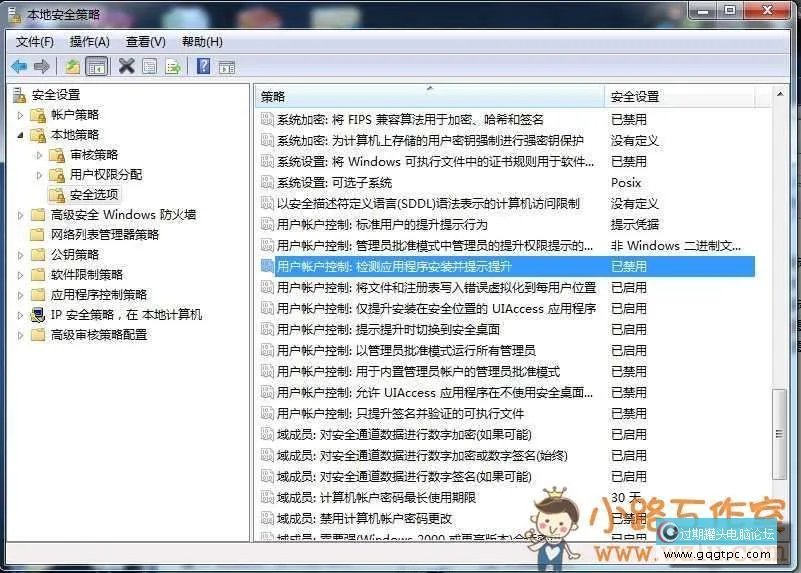Click policy icon for 系统加密: 将 FIPS 兼容算法

coord(267,119)
